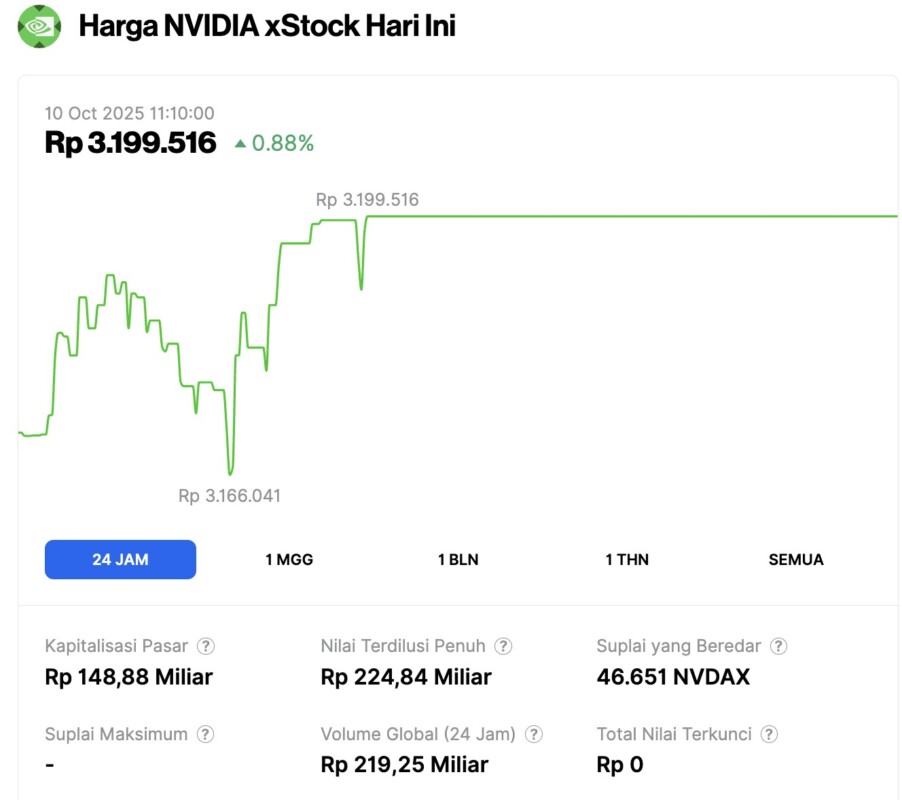
Task: Open the Nilai Terdilusi Penuh help icon
Action: [504, 646]
